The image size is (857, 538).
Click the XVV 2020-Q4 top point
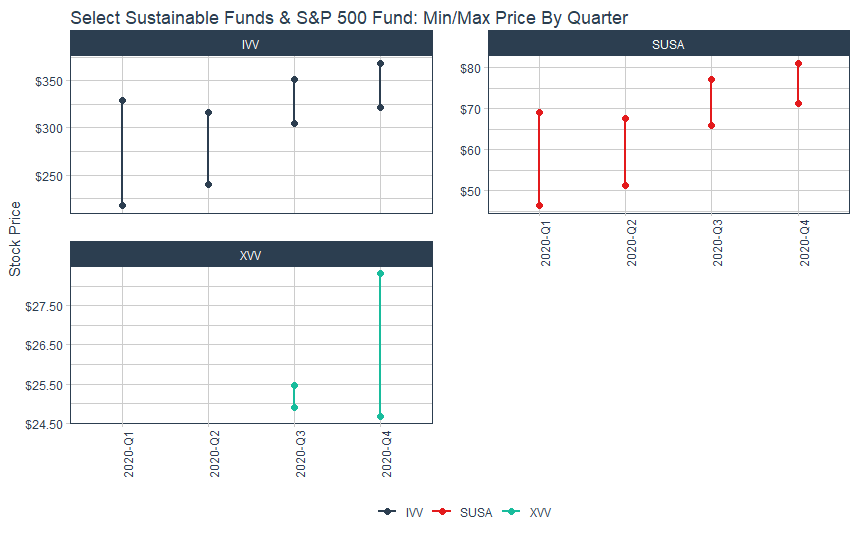coord(380,273)
